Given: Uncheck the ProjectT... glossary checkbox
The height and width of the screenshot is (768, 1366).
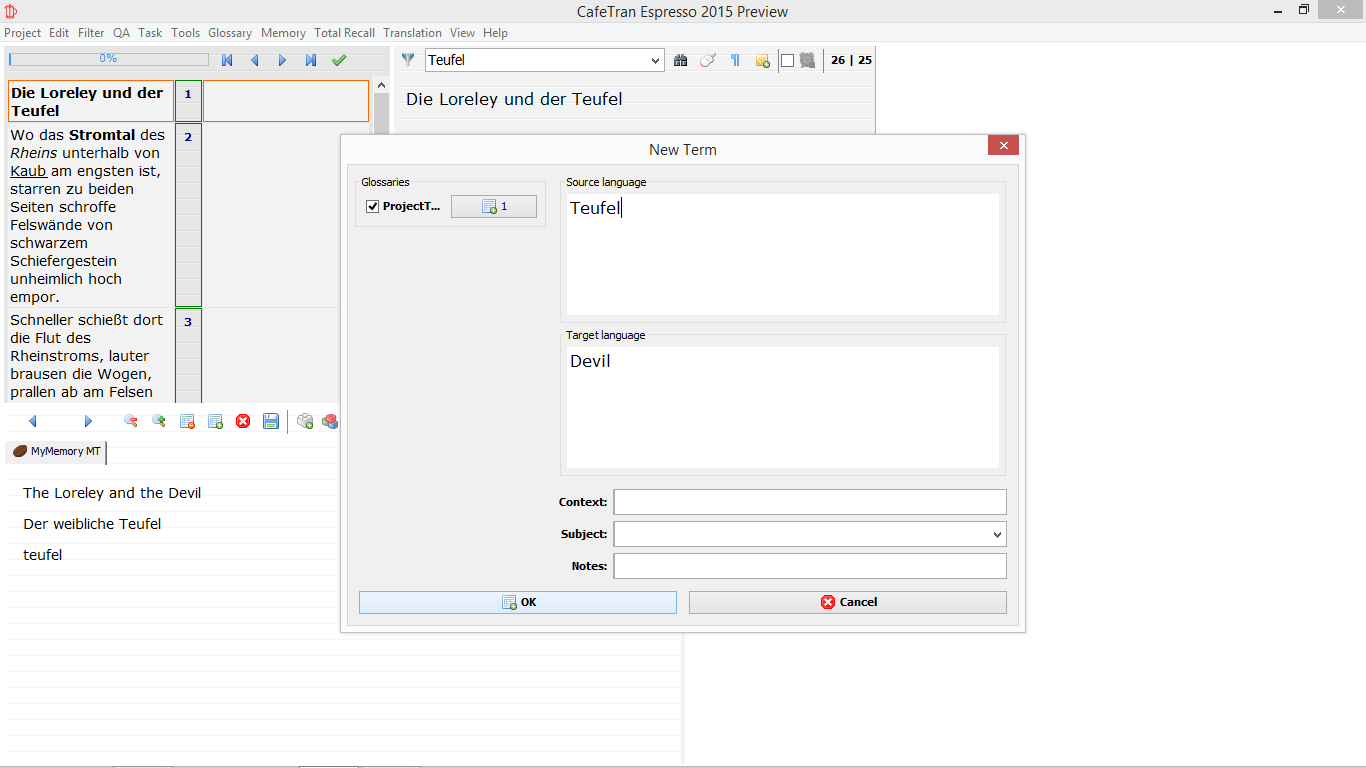Looking at the screenshot, I should (x=373, y=206).
